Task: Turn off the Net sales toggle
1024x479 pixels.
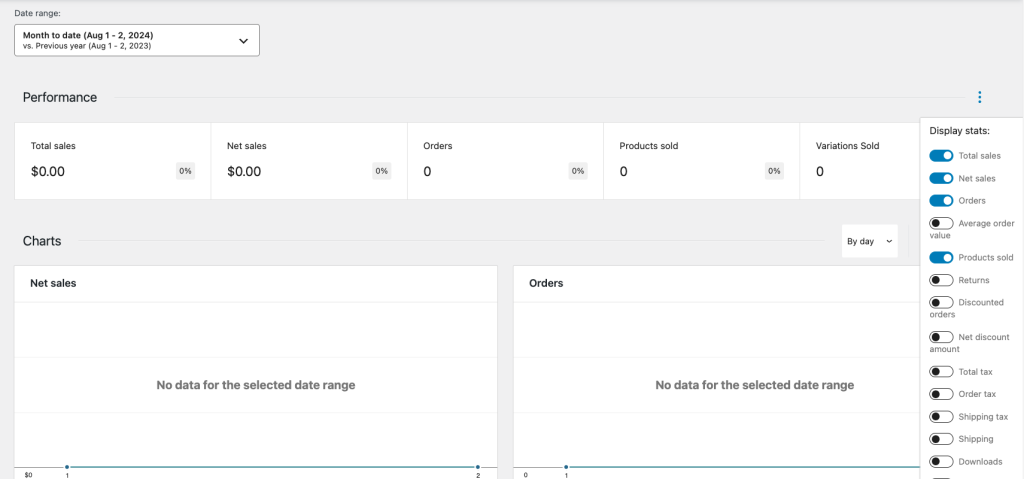Action: 941,178
